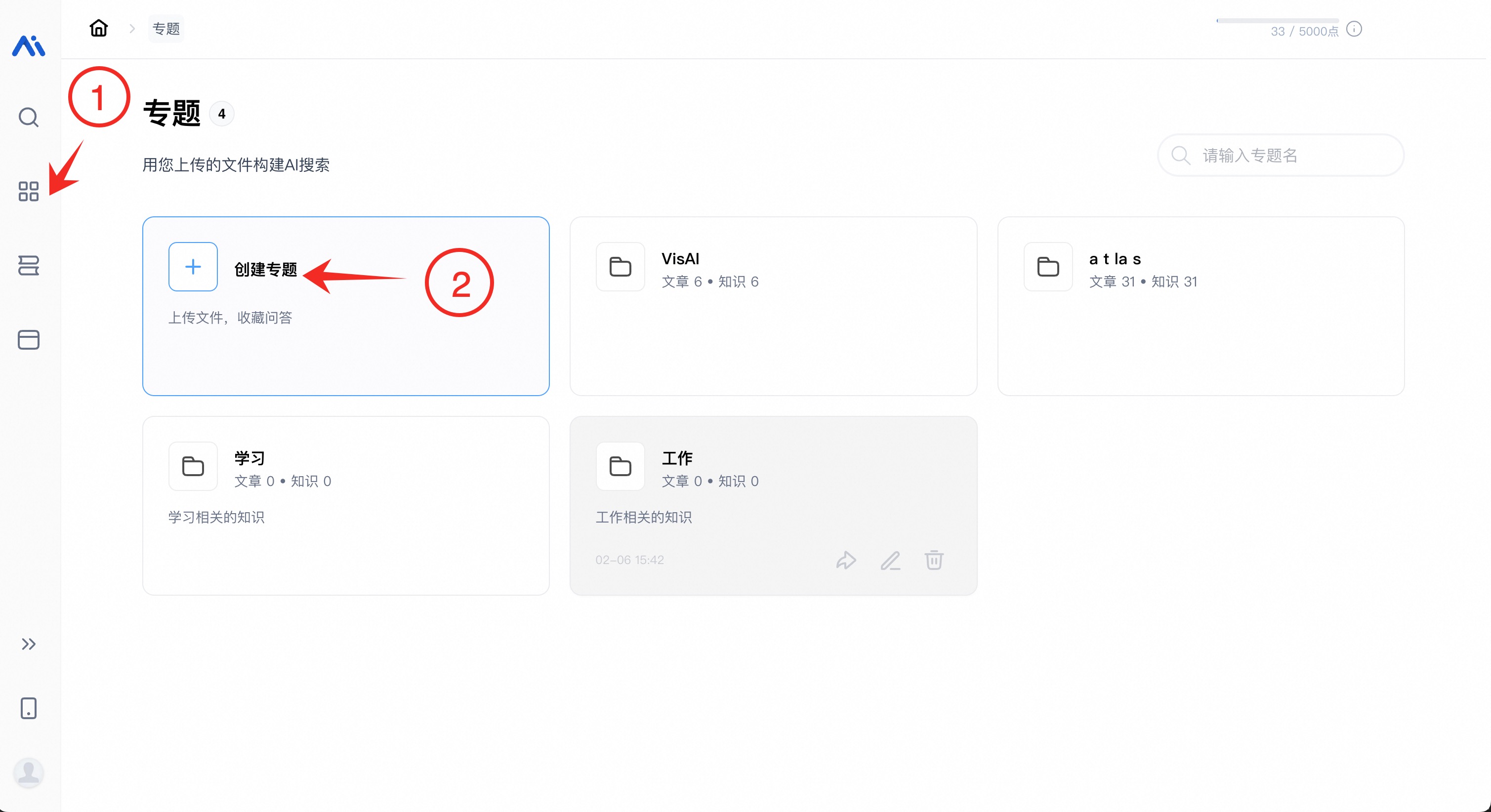Click the search icon in the sidebar
1491x812 pixels.
pyautogui.click(x=28, y=118)
